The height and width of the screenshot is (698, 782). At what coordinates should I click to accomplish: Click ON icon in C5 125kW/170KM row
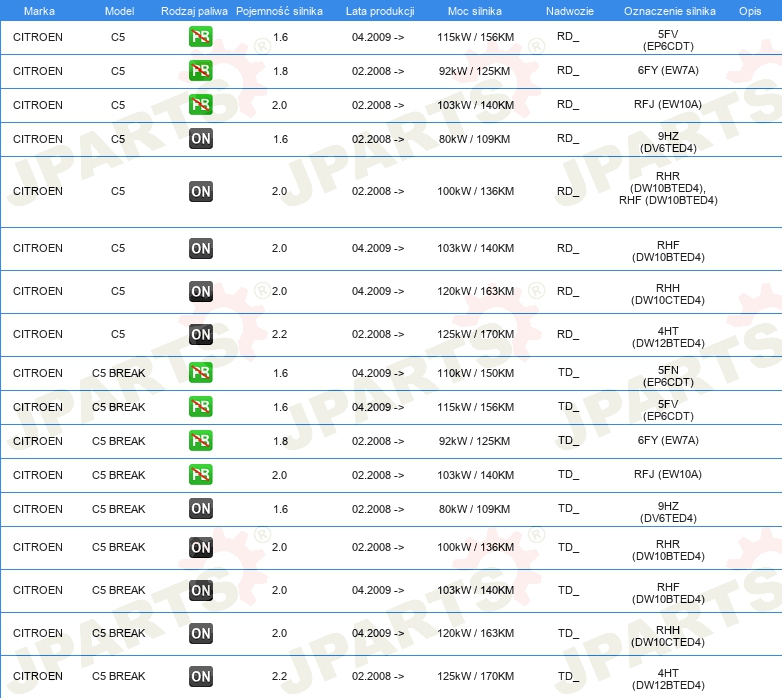click(x=200, y=334)
